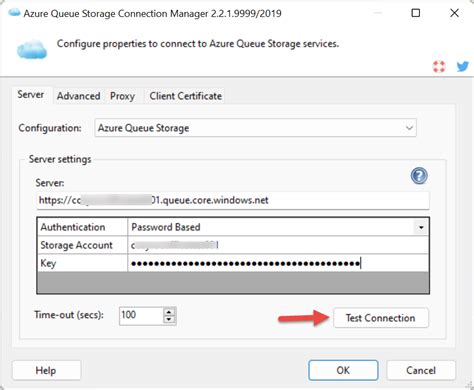
Task: Open the help question-mark icon in Server settings
Action: click(419, 176)
